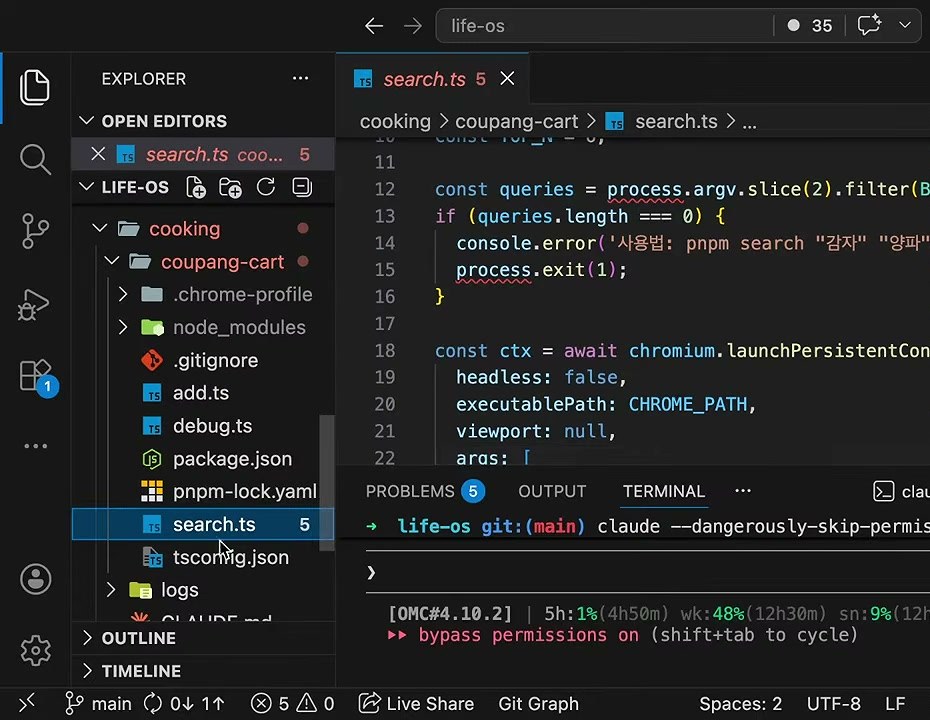This screenshot has height=720, width=930.
Task: Expand the OUTLINE section
Action: coord(87,638)
